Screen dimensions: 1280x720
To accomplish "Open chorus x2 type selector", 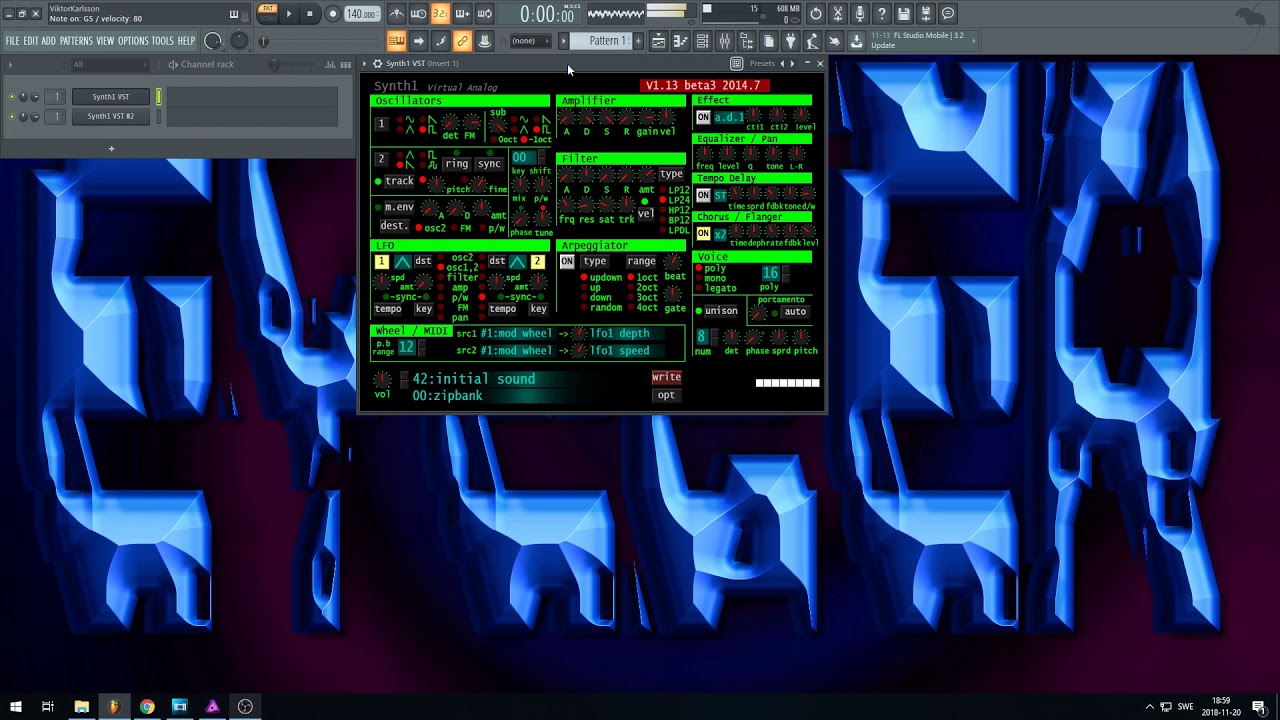I will click(720, 234).
